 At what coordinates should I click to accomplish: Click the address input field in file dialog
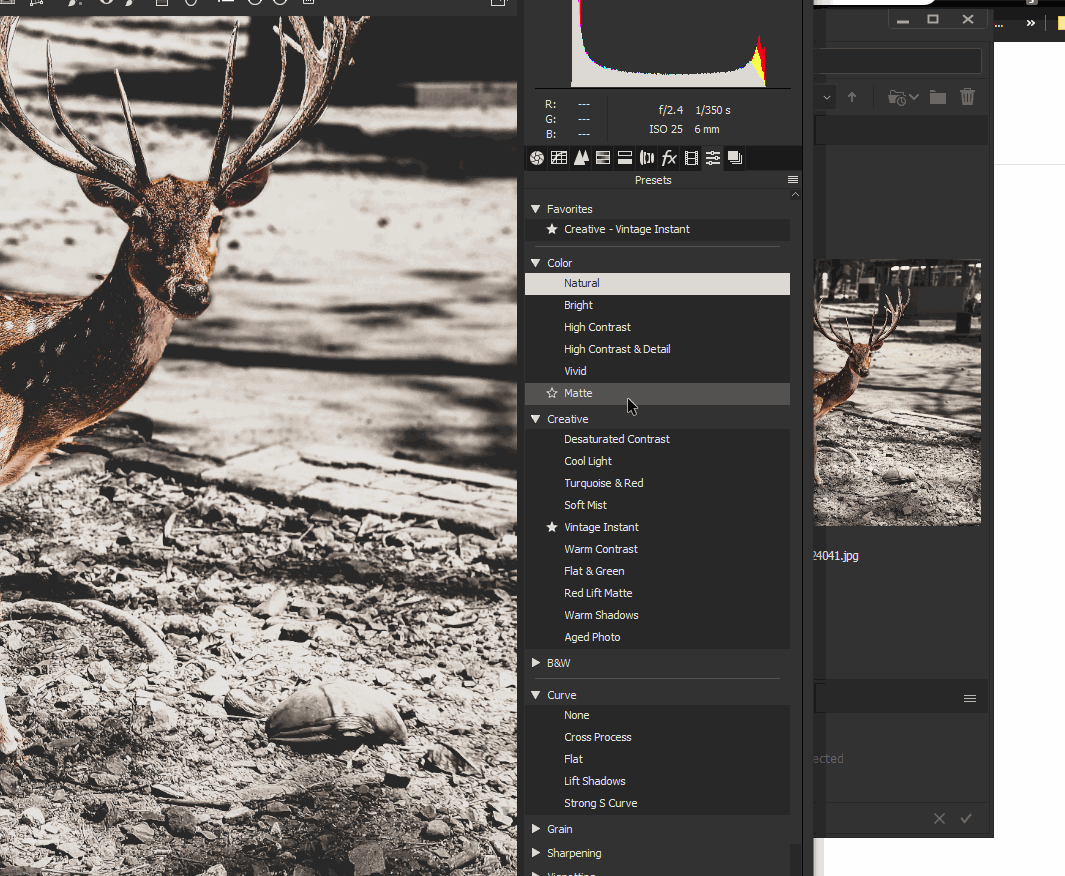(x=897, y=61)
